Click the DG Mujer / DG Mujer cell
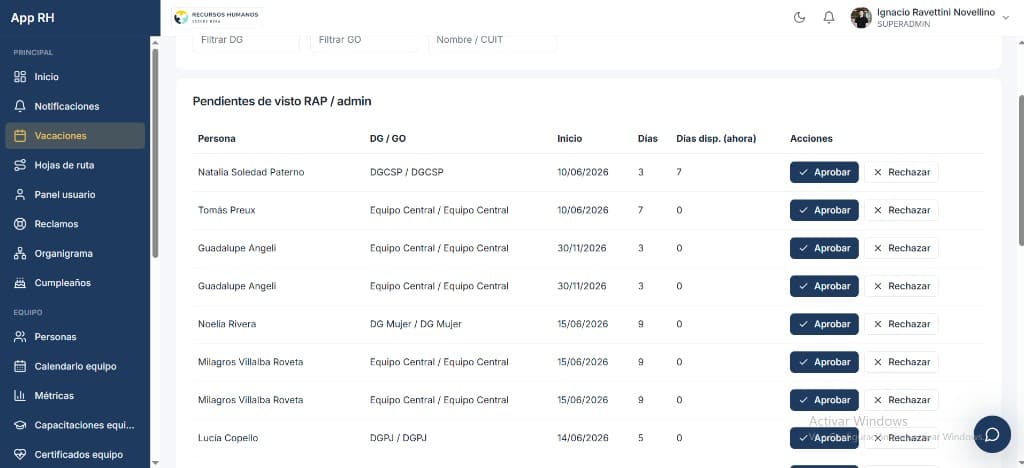Viewport: 1024px width, 468px height. coord(415,324)
